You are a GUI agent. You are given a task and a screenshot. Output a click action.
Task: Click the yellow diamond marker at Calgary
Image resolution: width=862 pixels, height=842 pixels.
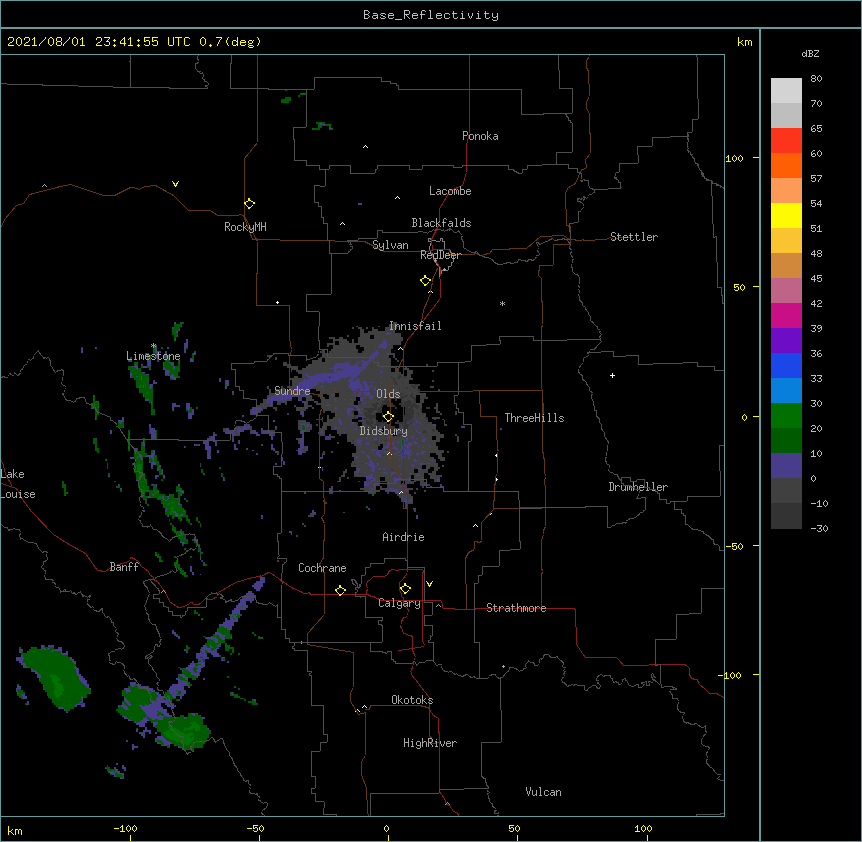[x=405, y=589]
